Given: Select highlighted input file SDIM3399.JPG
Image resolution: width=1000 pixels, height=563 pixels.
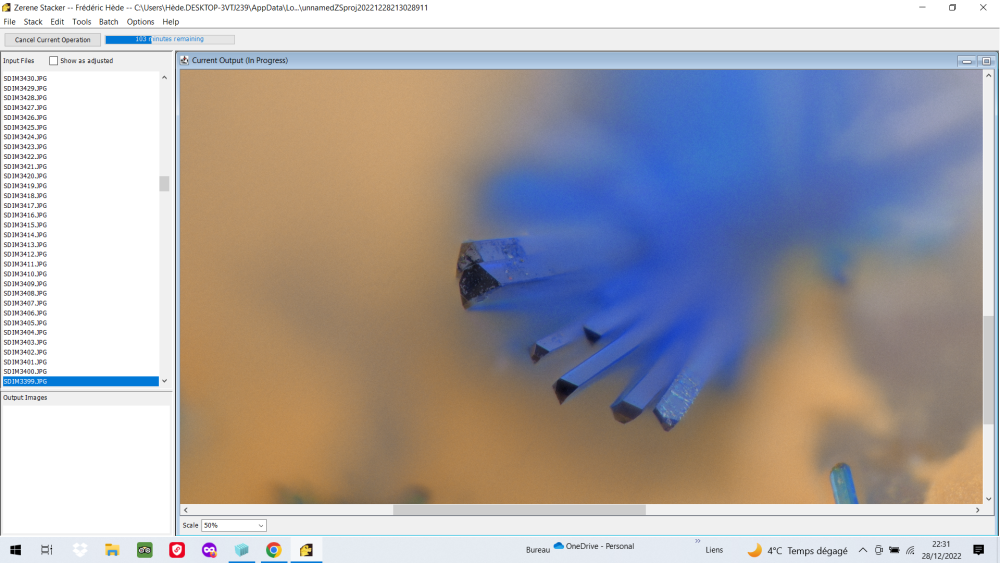Looking at the screenshot, I should tap(80, 381).
